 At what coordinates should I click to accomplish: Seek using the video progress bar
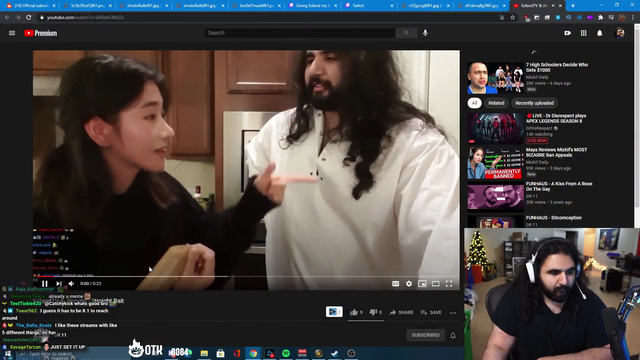246,276
